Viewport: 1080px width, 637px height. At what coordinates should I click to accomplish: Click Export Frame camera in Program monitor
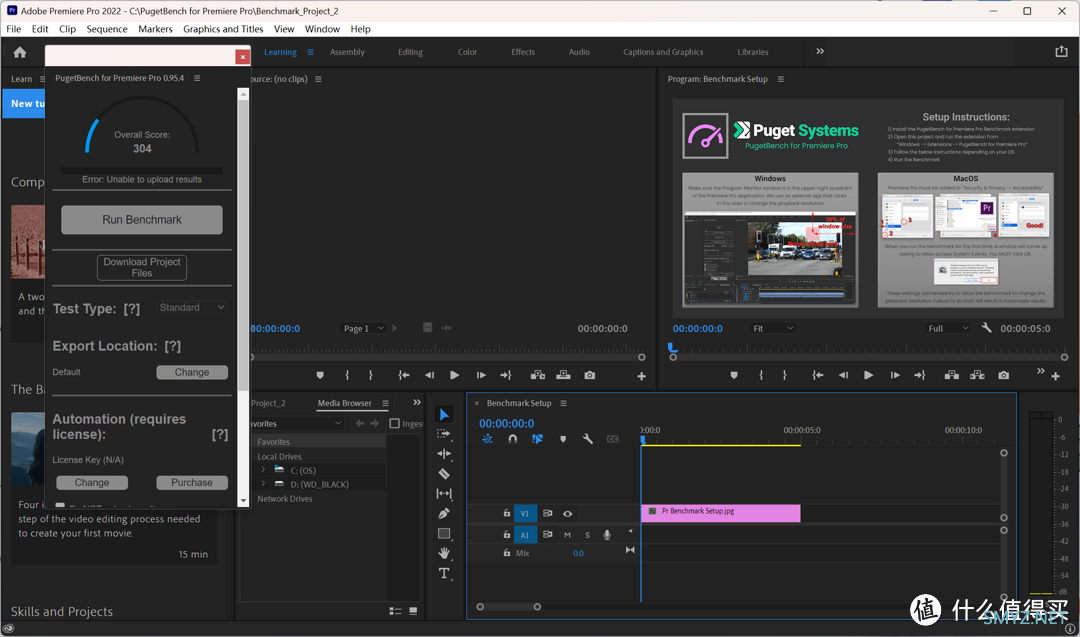pos(1004,375)
